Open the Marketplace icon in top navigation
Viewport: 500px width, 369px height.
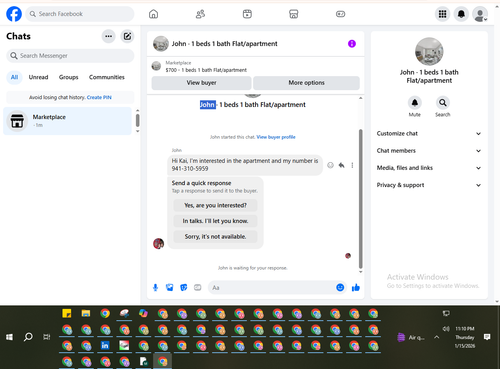coord(294,14)
